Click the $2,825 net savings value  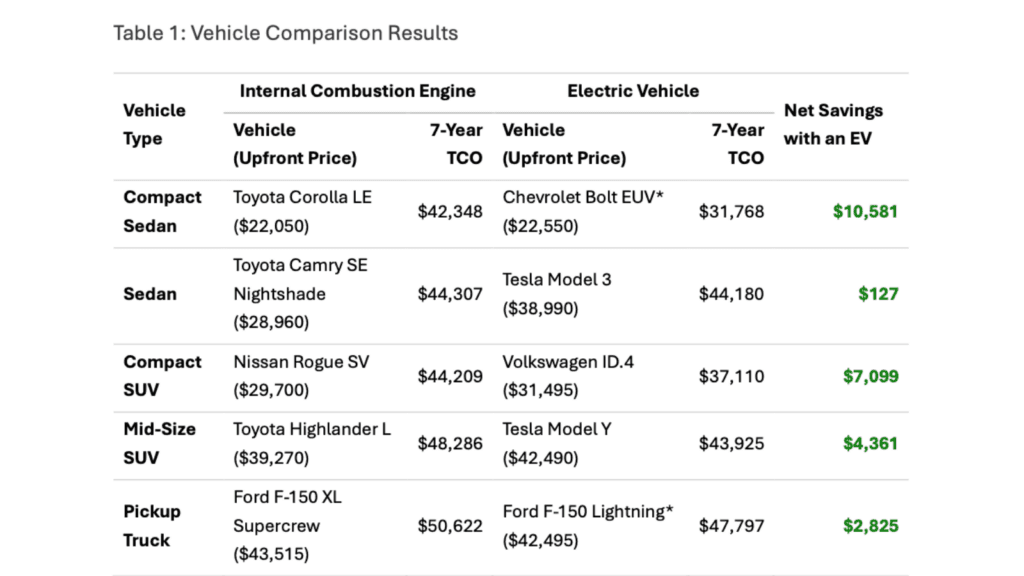(x=870, y=526)
